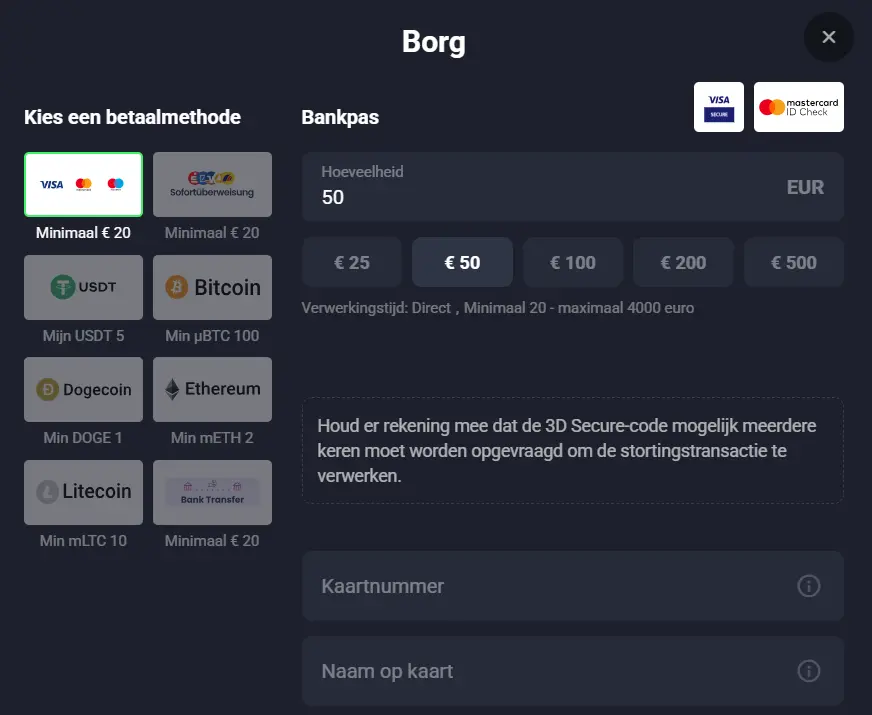Select the € 500 deposit amount
Viewport: 872px width, 715px height.
click(793, 262)
